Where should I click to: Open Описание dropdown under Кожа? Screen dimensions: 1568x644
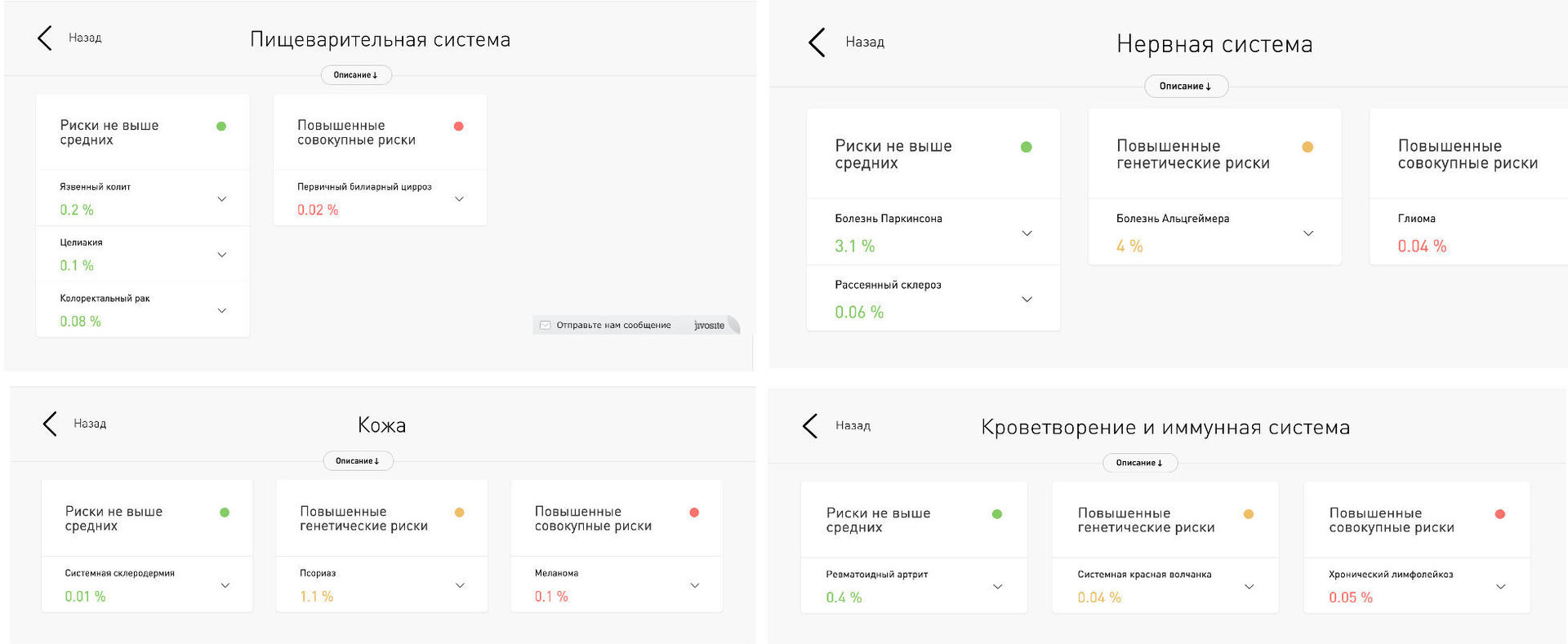point(358,461)
